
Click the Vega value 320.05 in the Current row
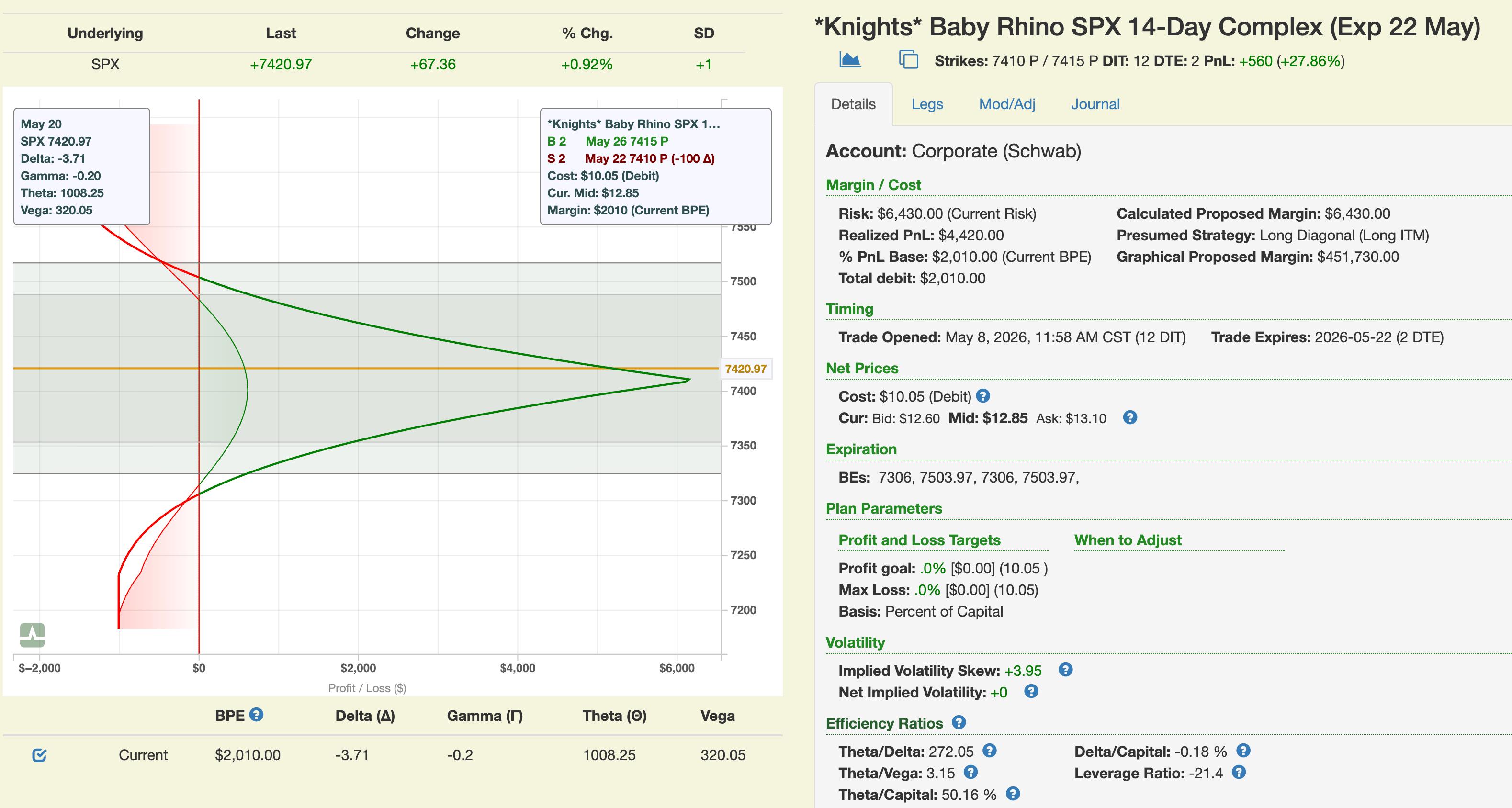pos(722,754)
